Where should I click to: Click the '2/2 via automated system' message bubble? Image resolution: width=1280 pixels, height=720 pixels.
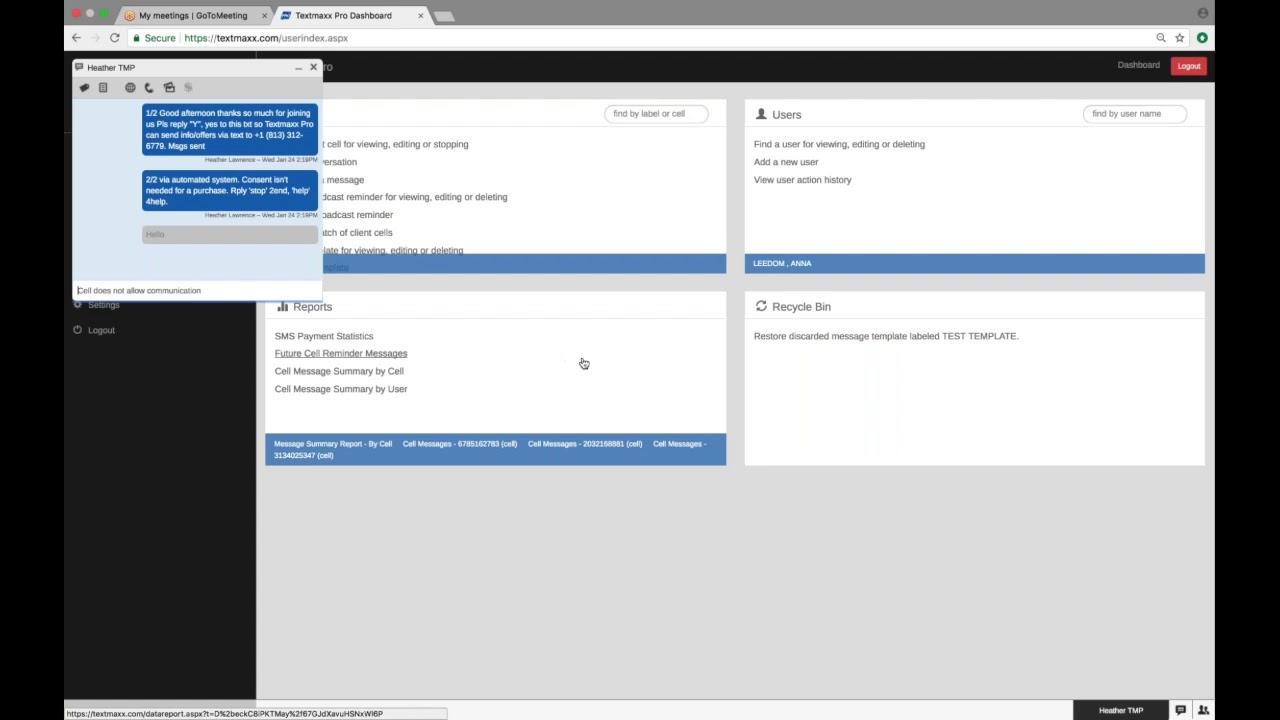tap(230, 191)
